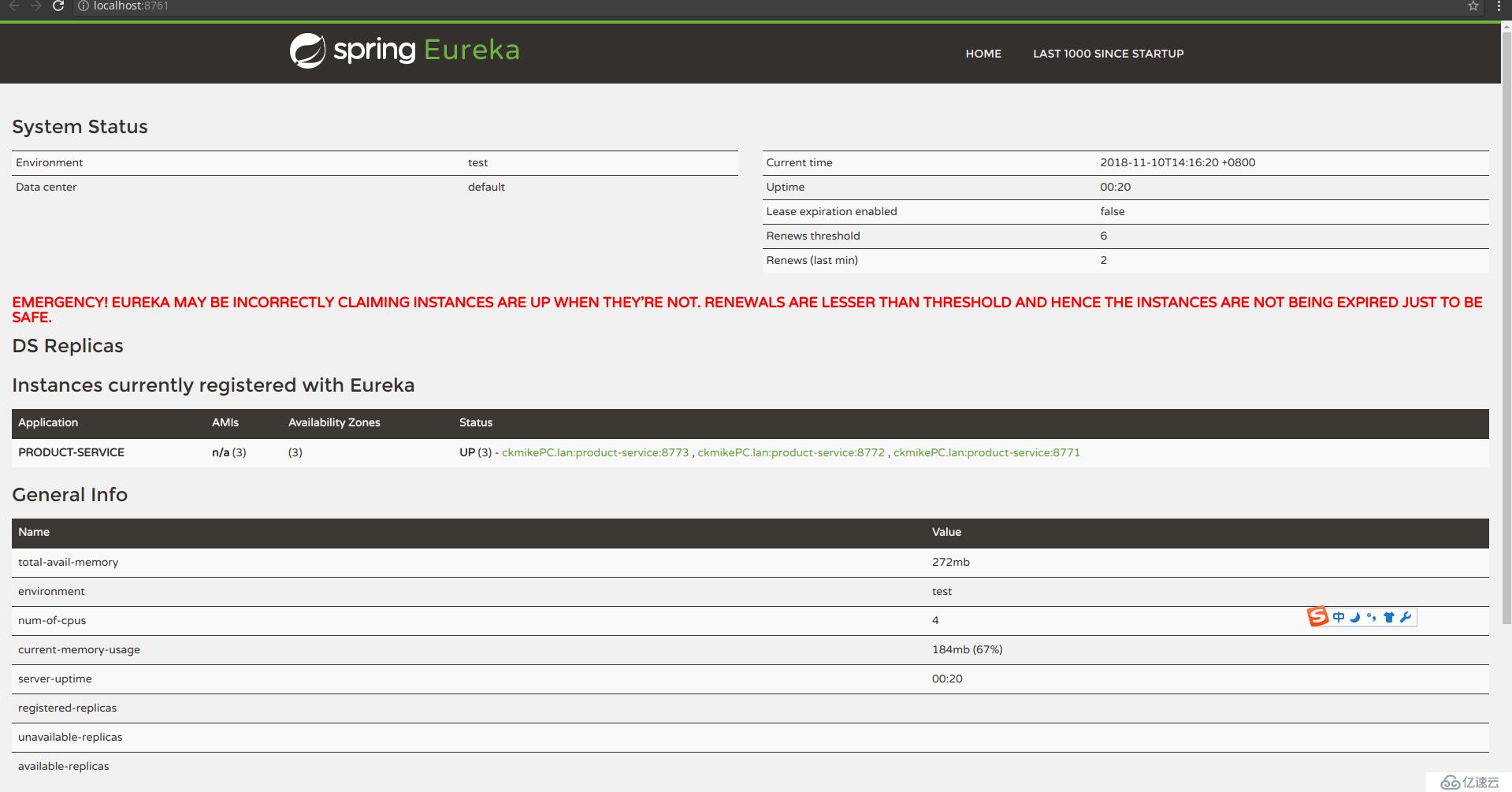Click the 'System Status' heading
This screenshot has height=792, width=1512.
(80, 127)
